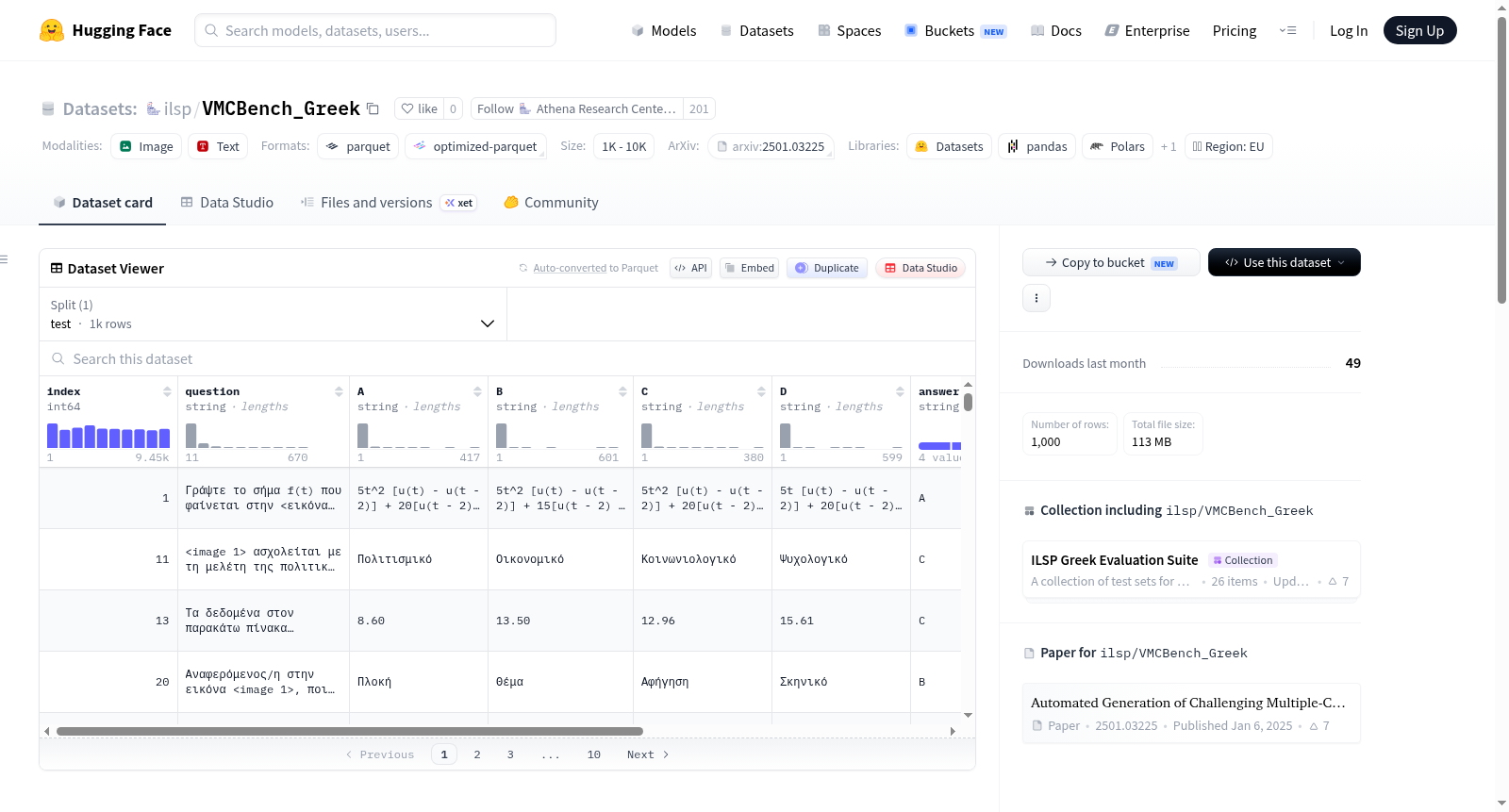Filter by Text modality tag

[218, 146]
